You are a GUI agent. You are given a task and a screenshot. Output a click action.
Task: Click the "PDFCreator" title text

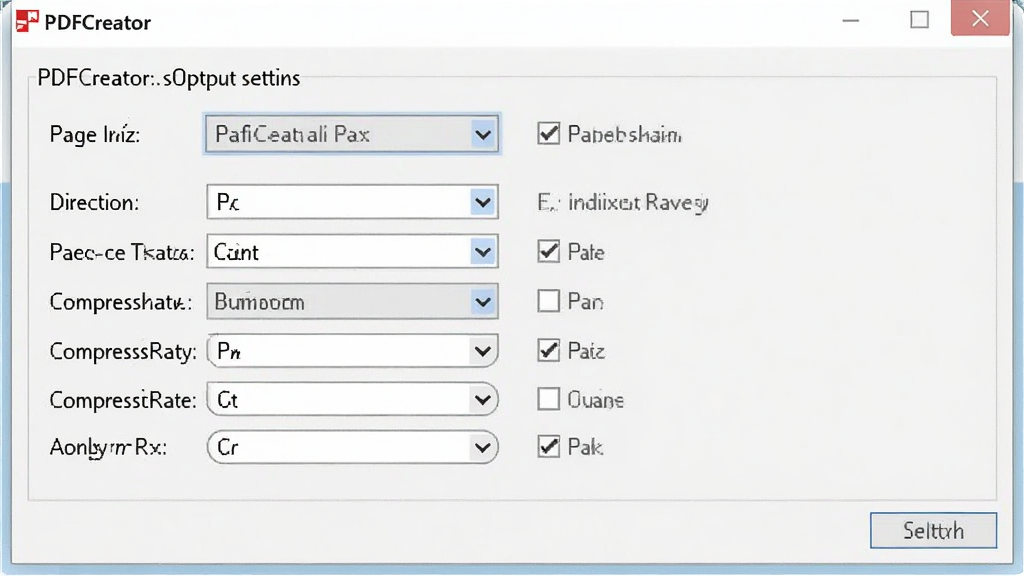pyautogui.click(x=98, y=23)
